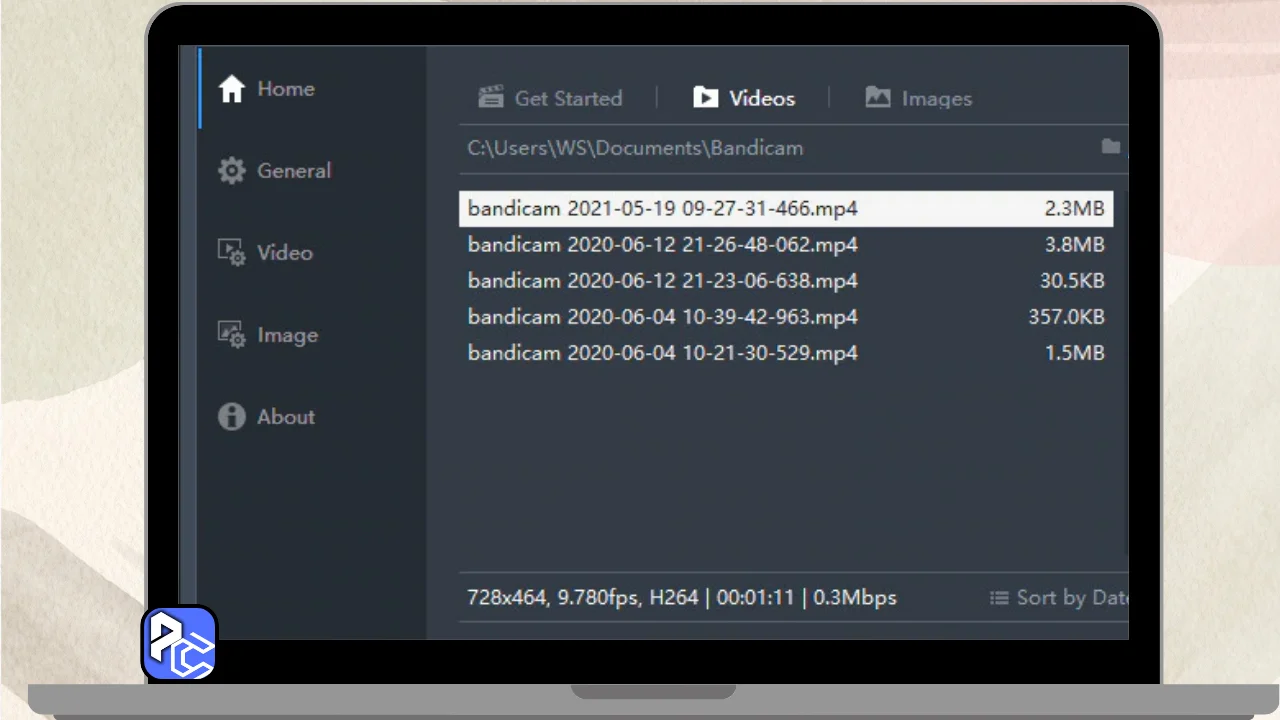Image resolution: width=1280 pixels, height=720 pixels.
Task: Click the PC logo badge
Action: pos(180,643)
